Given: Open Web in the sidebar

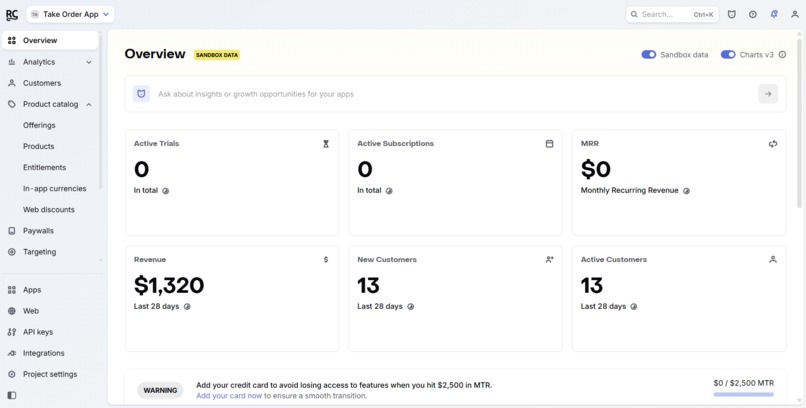Looking at the screenshot, I should [x=31, y=311].
